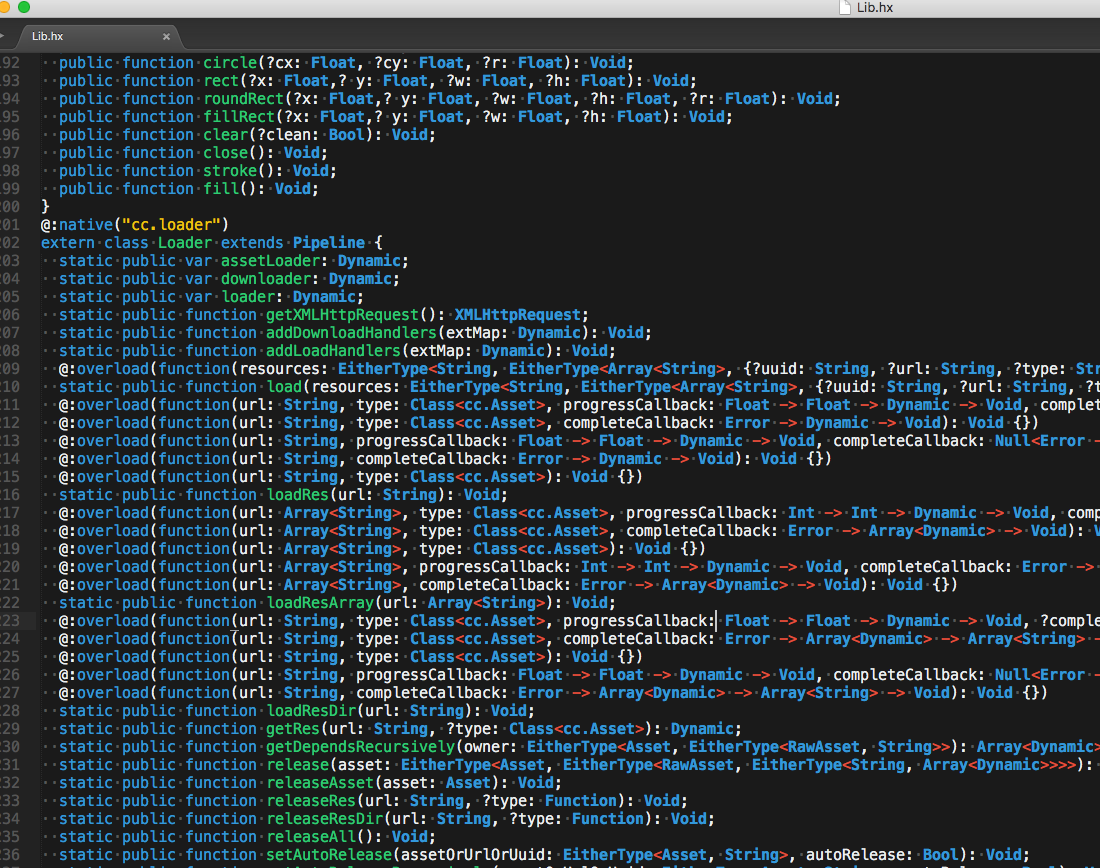Viewport: 1100px width, 868px height.
Task: Click the 'autoRelease' parameter name
Action: [855, 855]
